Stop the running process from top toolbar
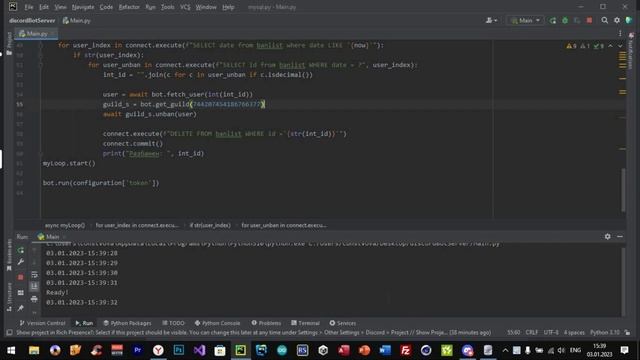Viewport: 640px width, 360px height. click(589, 20)
